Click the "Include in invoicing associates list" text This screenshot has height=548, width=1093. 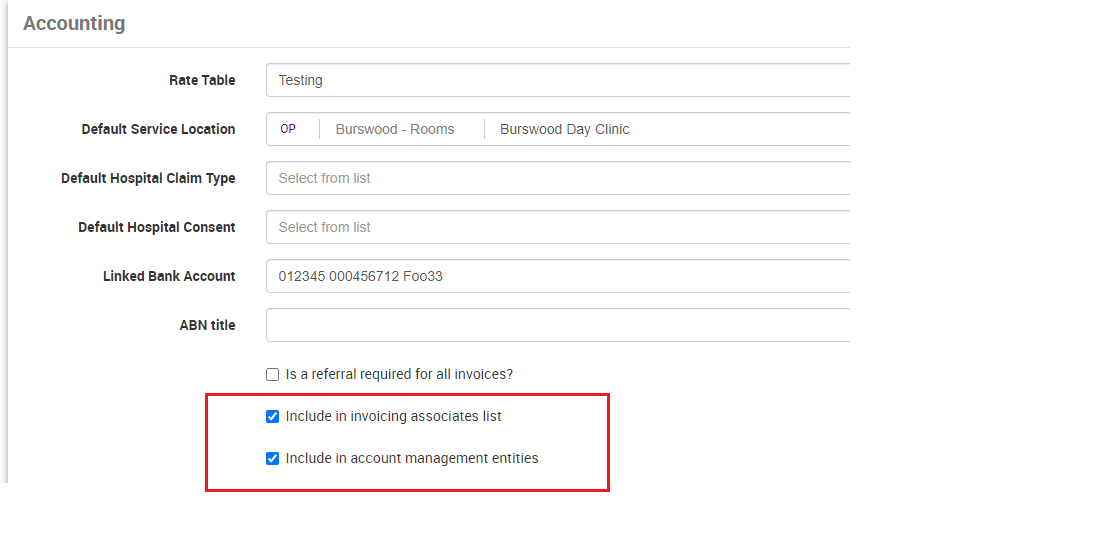tap(393, 416)
